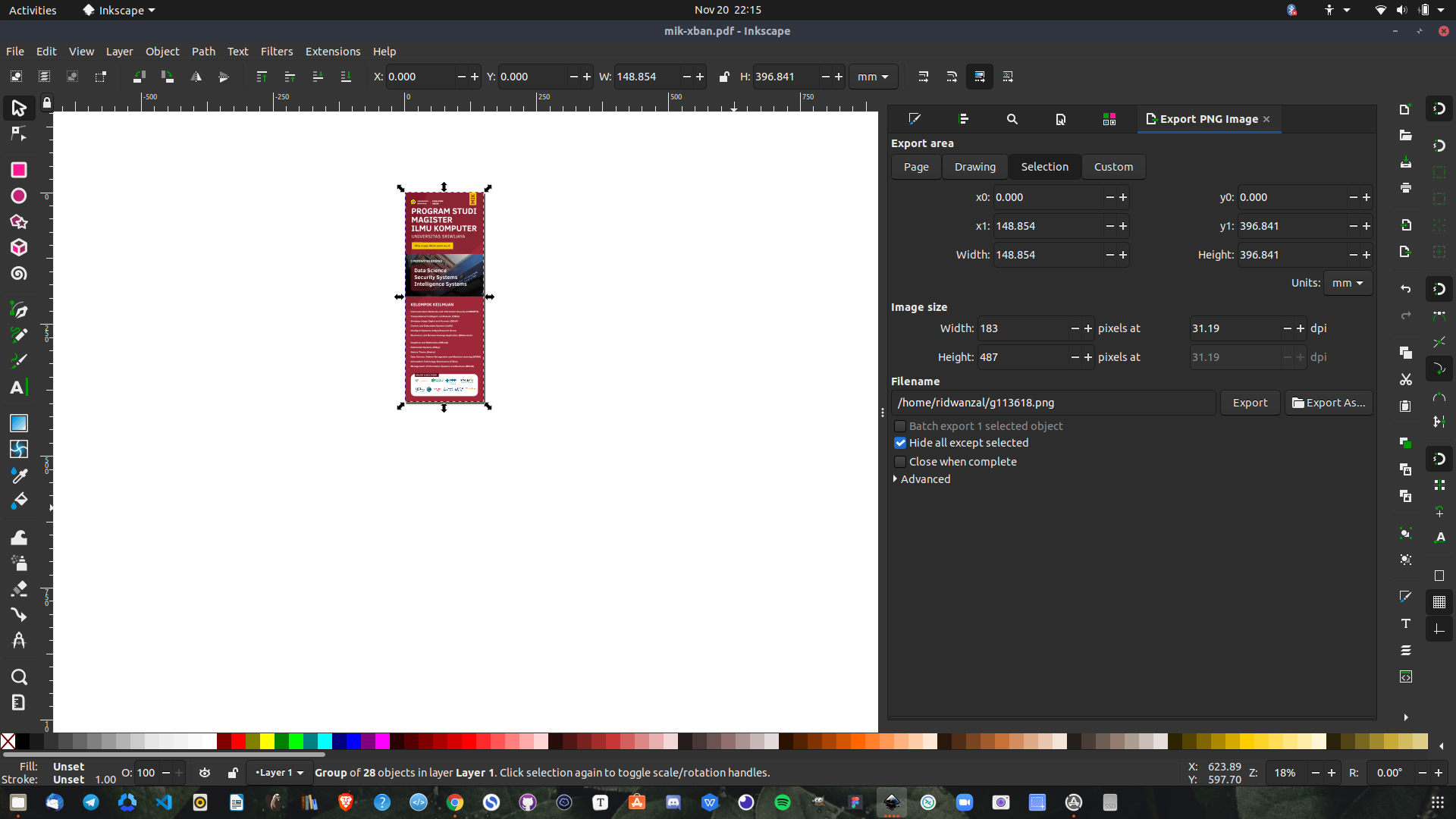Toggle the width-height ratio lock
Viewport: 1456px width, 819px height.
pos(724,77)
